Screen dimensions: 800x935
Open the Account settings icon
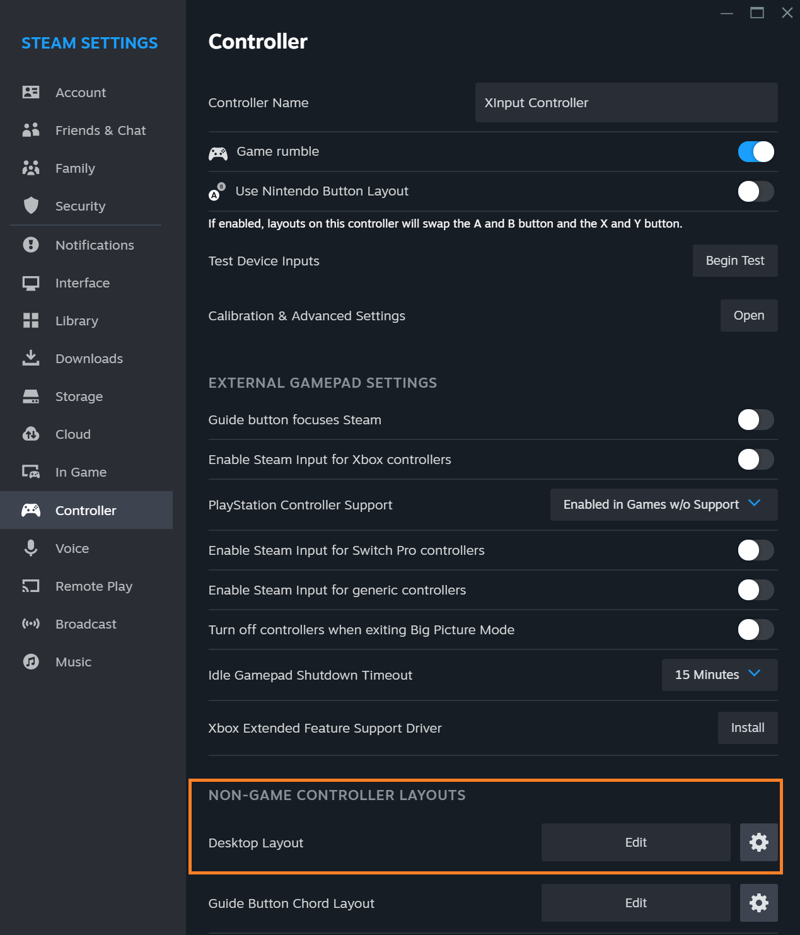point(31,92)
